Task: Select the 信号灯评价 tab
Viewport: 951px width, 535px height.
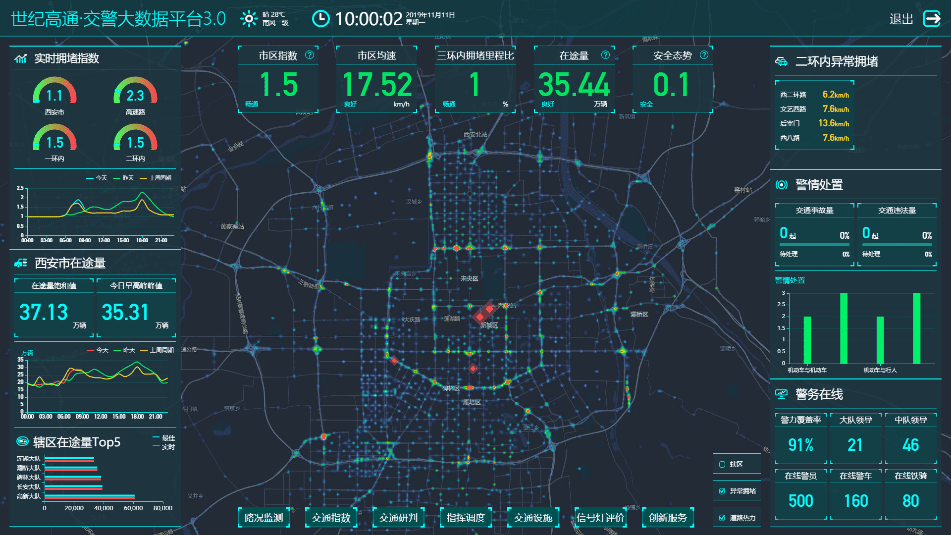Action: click(600, 517)
